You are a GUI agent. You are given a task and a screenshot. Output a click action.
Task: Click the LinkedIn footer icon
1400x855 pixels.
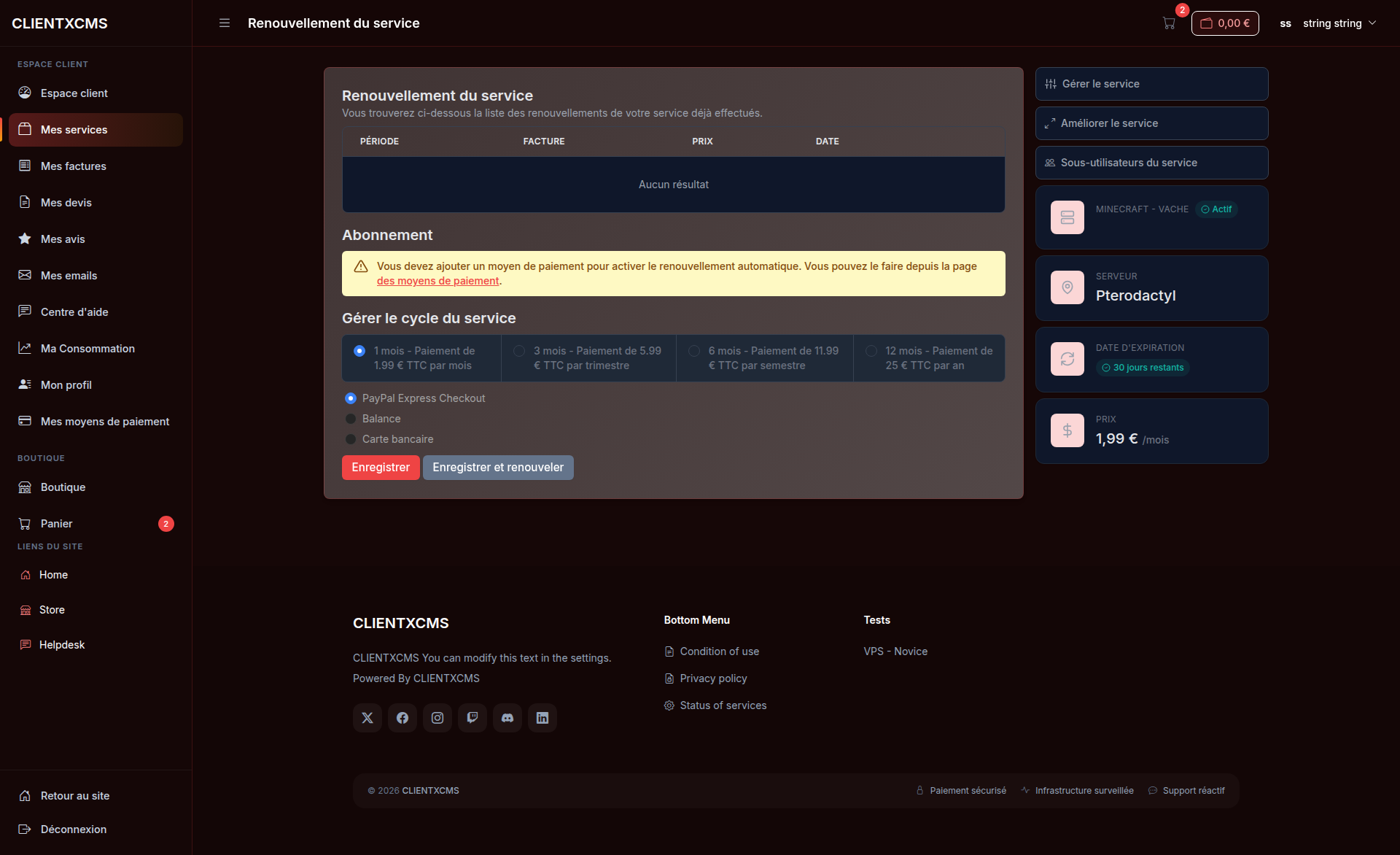point(542,718)
